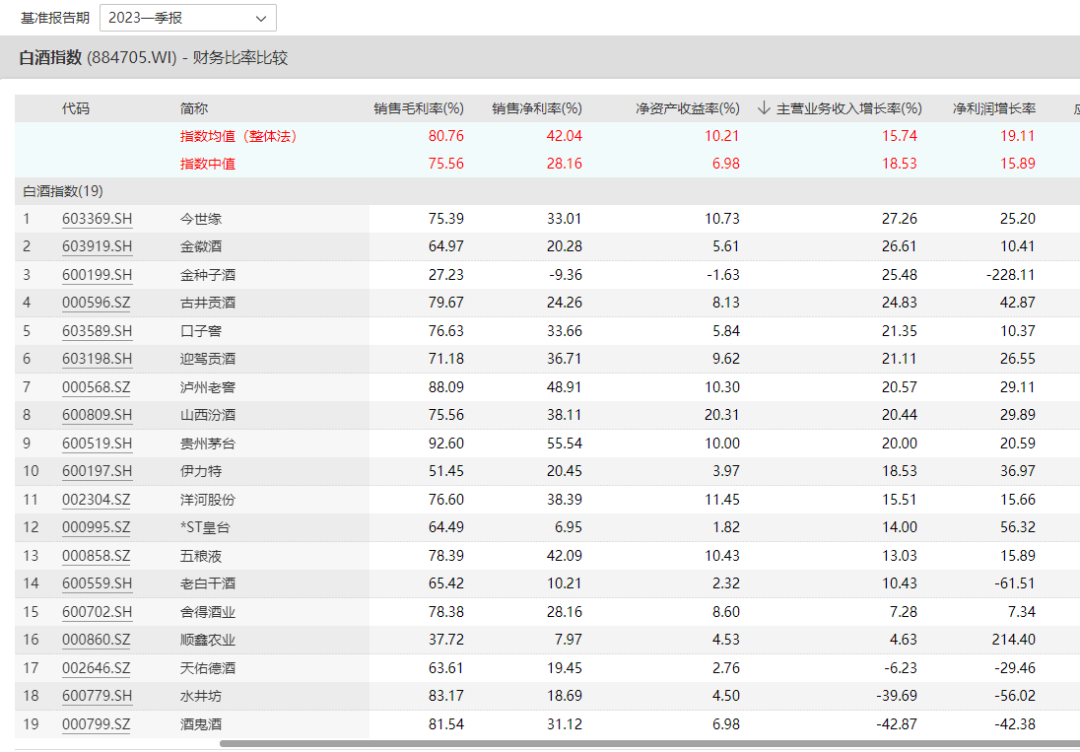1080x752 pixels.
Task: Select the 水井坊 name cell
Action: point(201,696)
